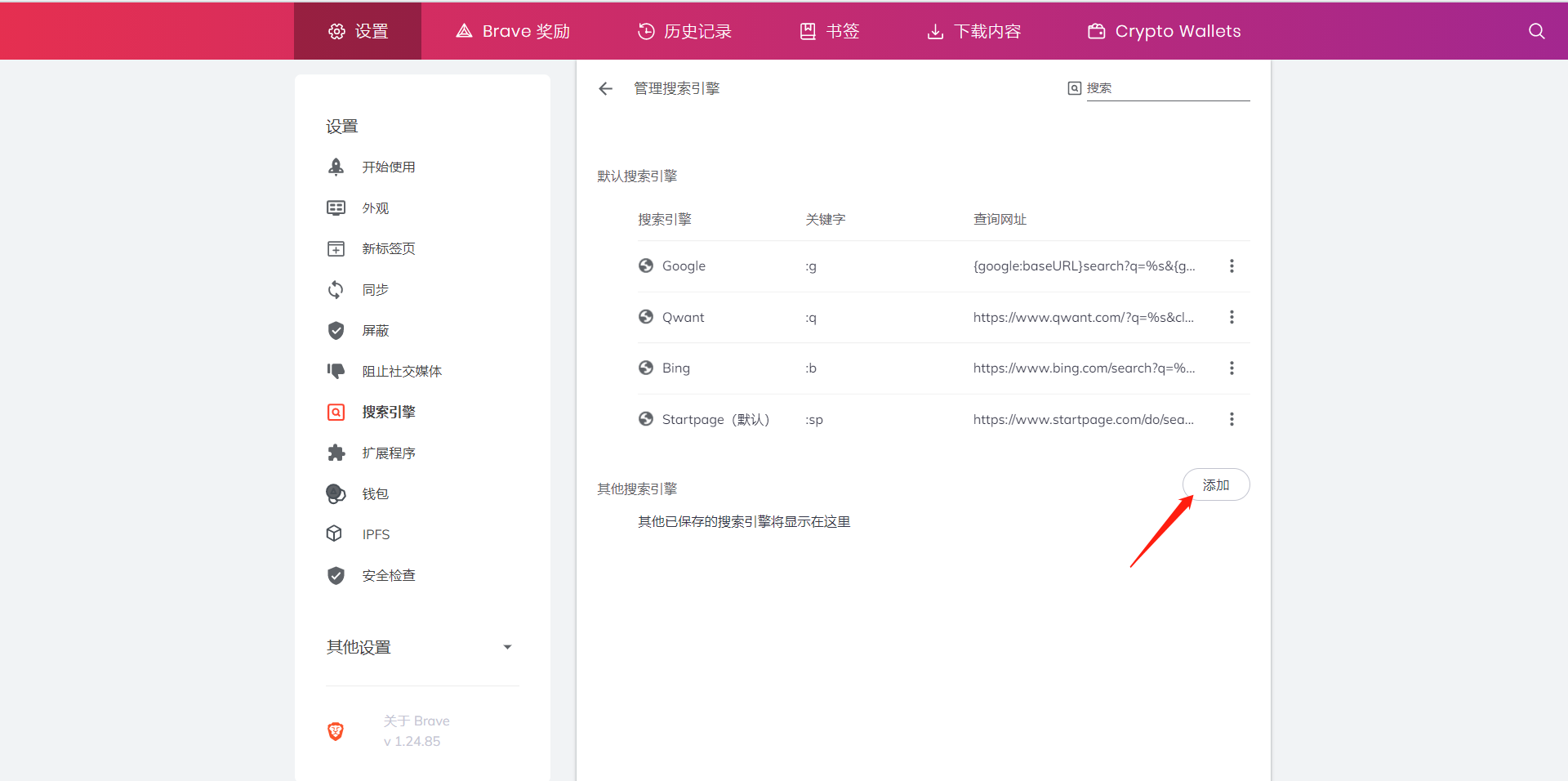Open the Brave 奖励 tab

click(513, 31)
